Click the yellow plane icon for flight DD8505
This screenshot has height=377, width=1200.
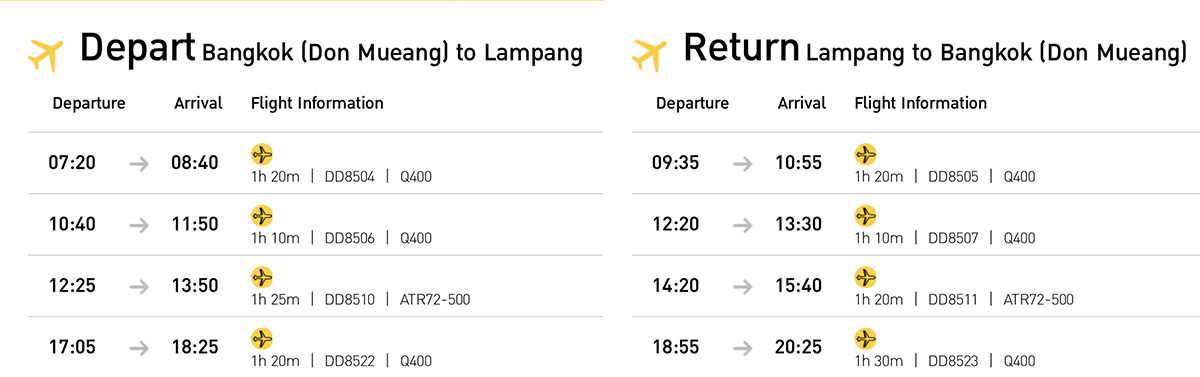pyautogui.click(x=865, y=154)
